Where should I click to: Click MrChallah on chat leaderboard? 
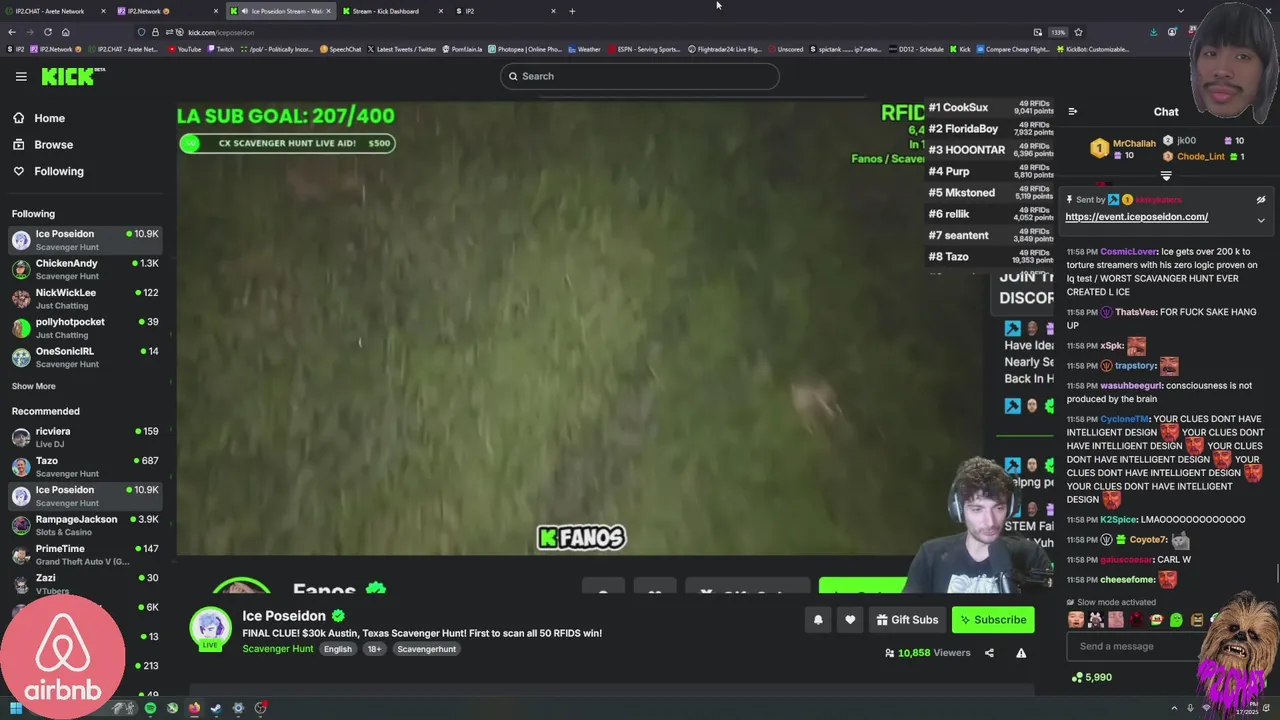point(1134,144)
